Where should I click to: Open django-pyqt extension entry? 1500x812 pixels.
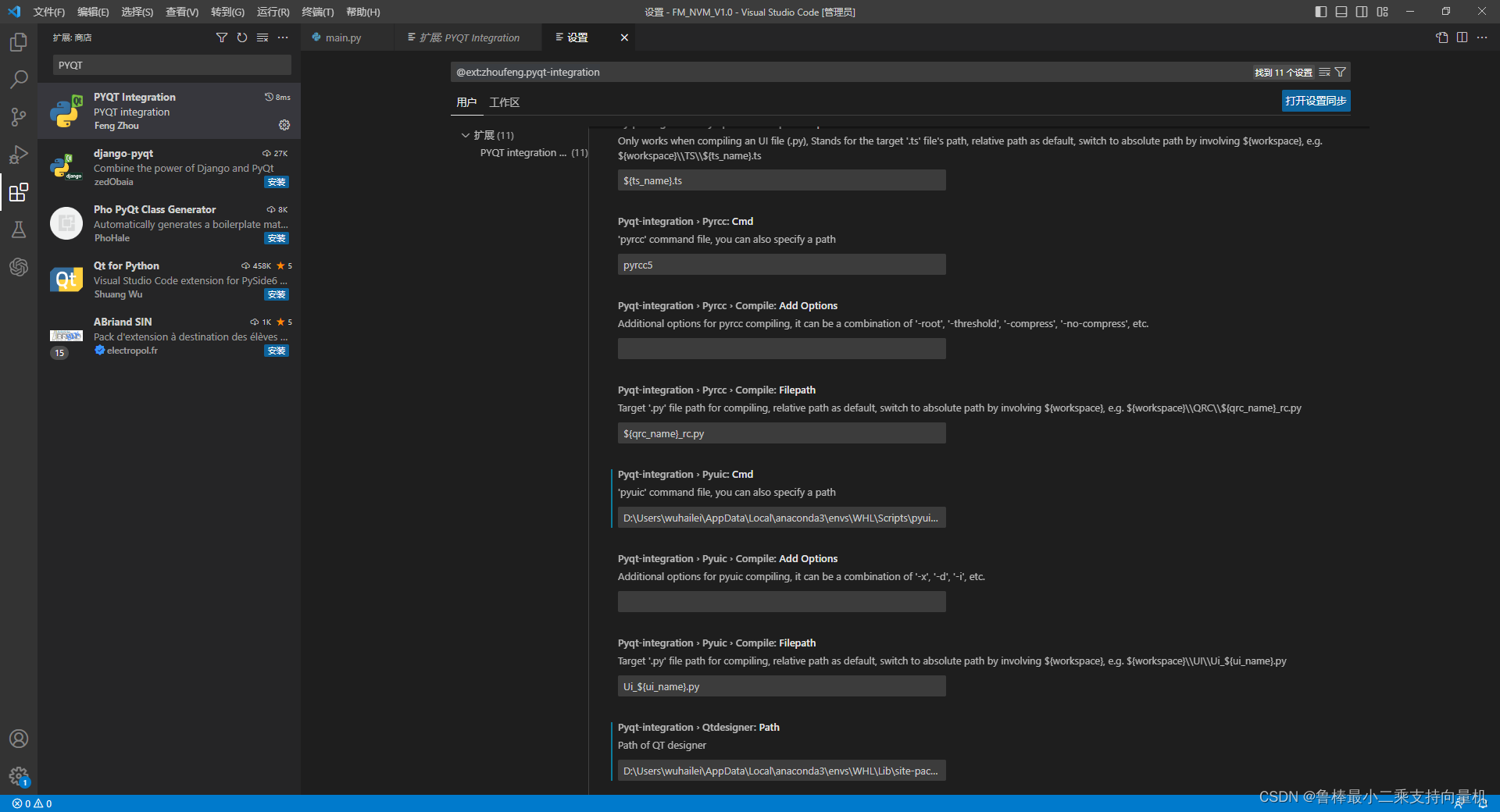tap(170, 167)
